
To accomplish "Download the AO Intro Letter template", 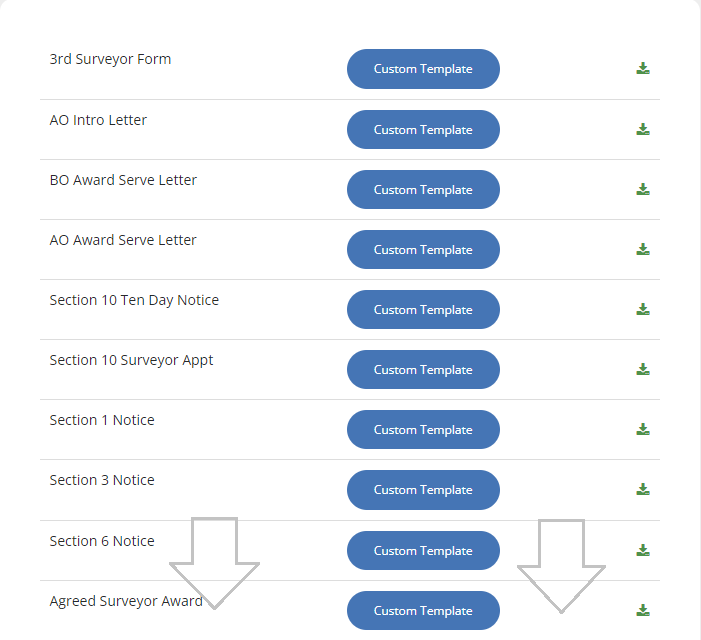I will pos(643,129).
